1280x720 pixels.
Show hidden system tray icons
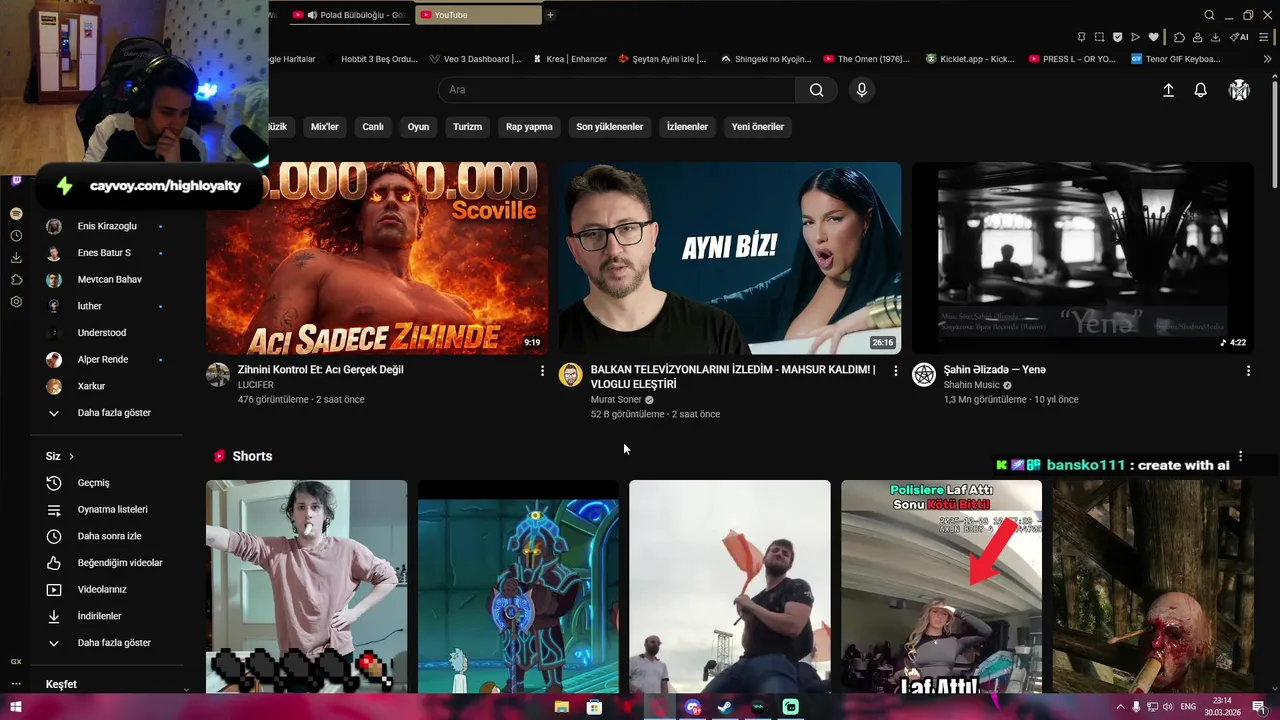click(x=1120, y=707)
